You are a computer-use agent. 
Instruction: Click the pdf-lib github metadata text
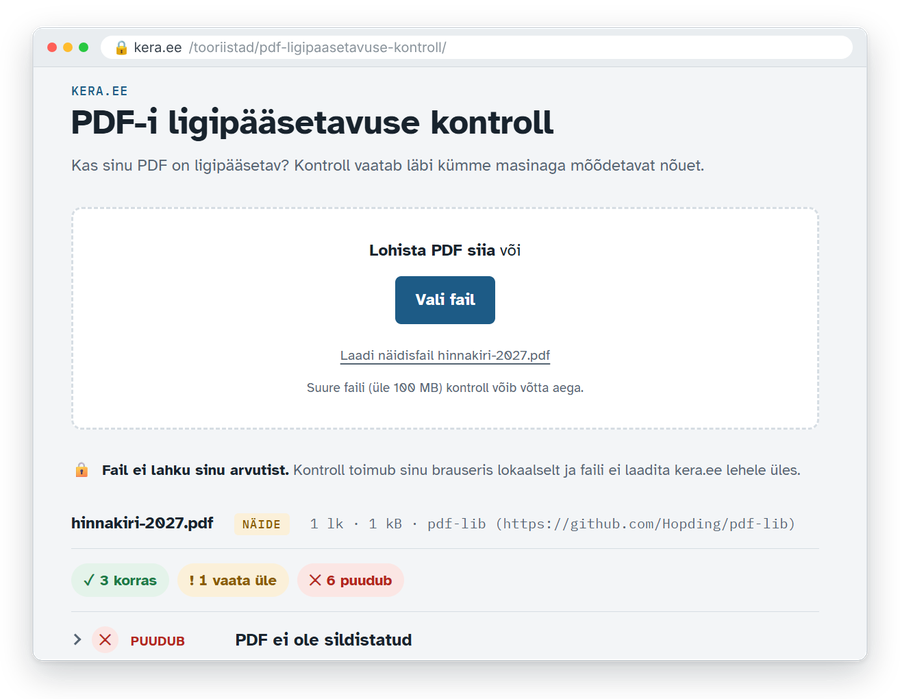(x=611, y=523)
